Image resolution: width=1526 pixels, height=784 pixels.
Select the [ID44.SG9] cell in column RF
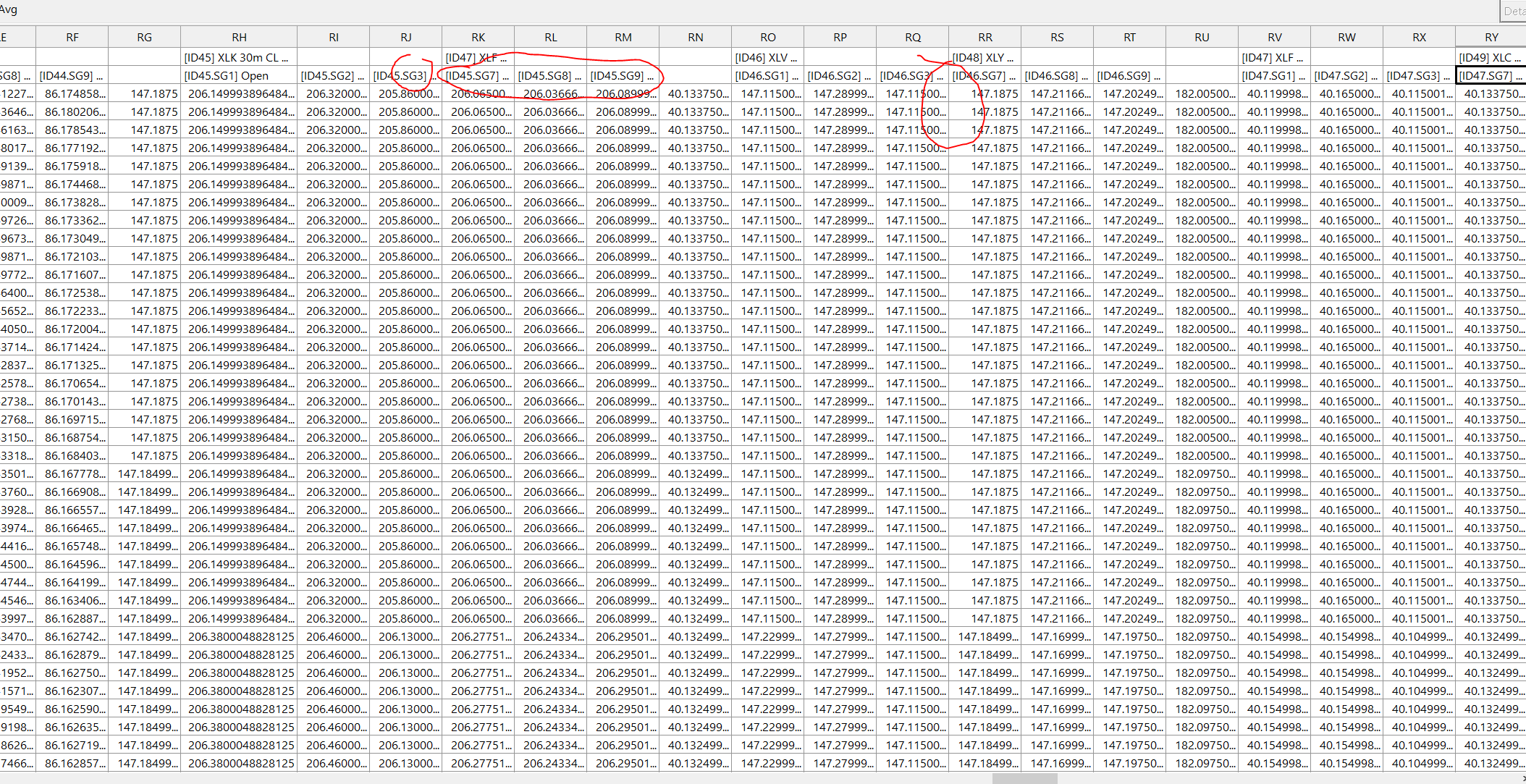tap(72, 75)
